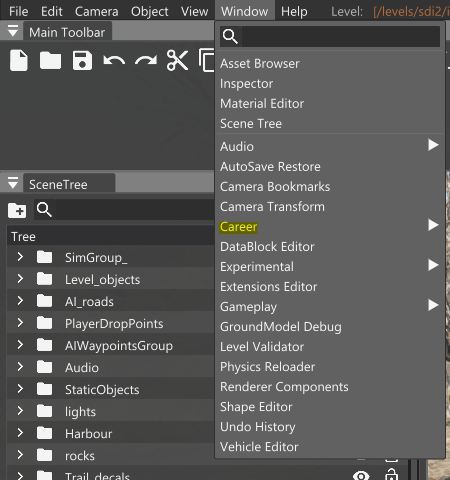Expand the SimGroup_ tree folder
Screen dimensions: 450x480
coord(20,257)
